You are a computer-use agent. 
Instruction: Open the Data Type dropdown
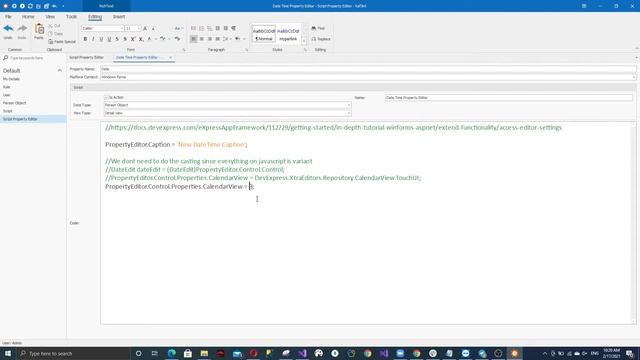click(x=349, y=105)
